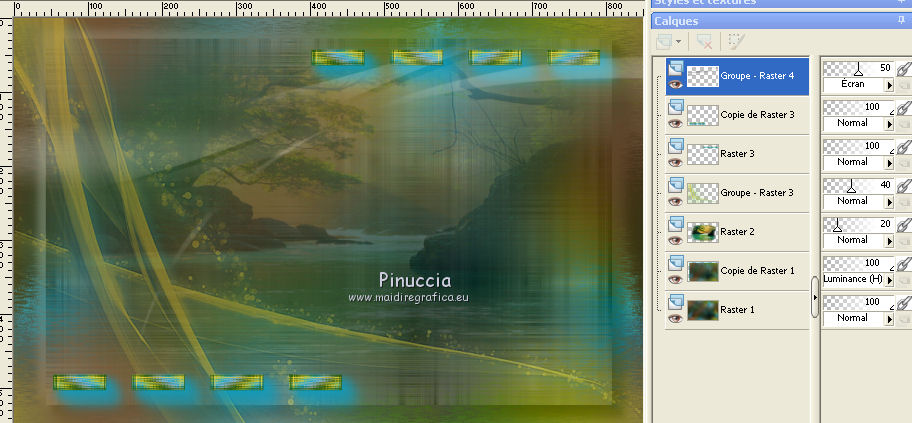Click layer type icon of Groupe - Raster 3
This screenshot has height=423, width=912.
[676, 185]
